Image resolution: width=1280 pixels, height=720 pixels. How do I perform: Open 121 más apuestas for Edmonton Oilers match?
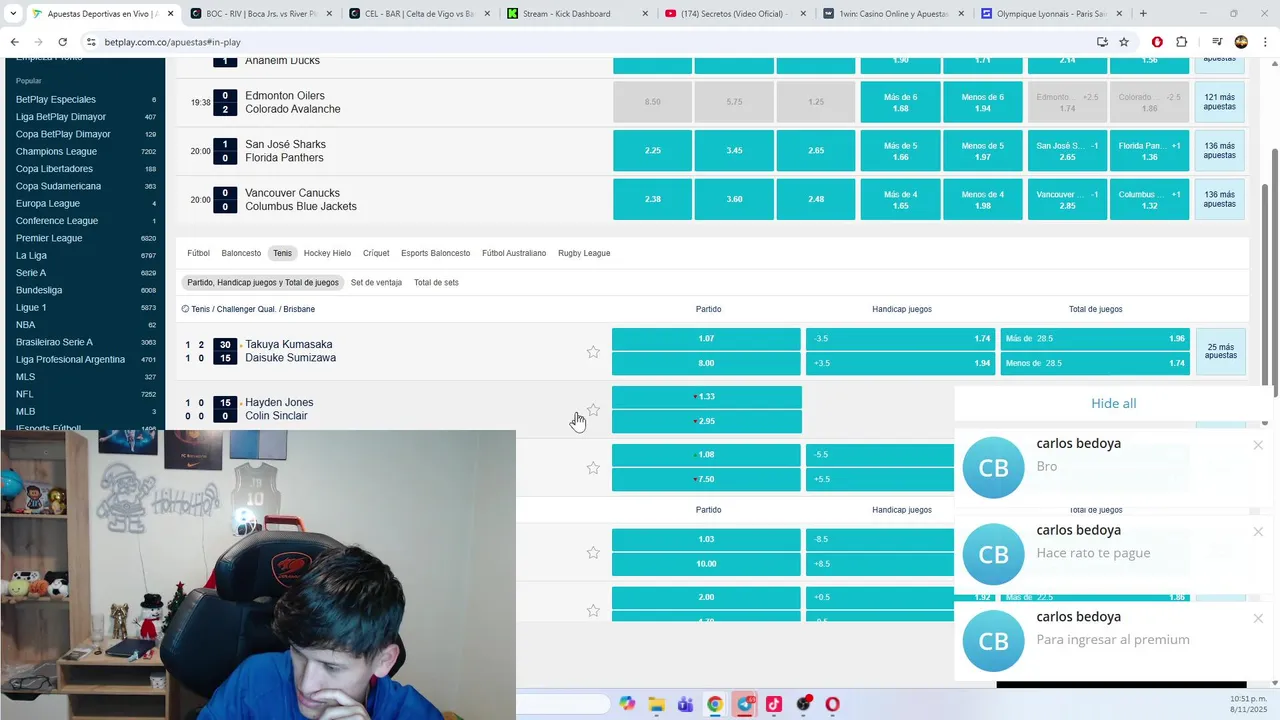point(1220,102)
